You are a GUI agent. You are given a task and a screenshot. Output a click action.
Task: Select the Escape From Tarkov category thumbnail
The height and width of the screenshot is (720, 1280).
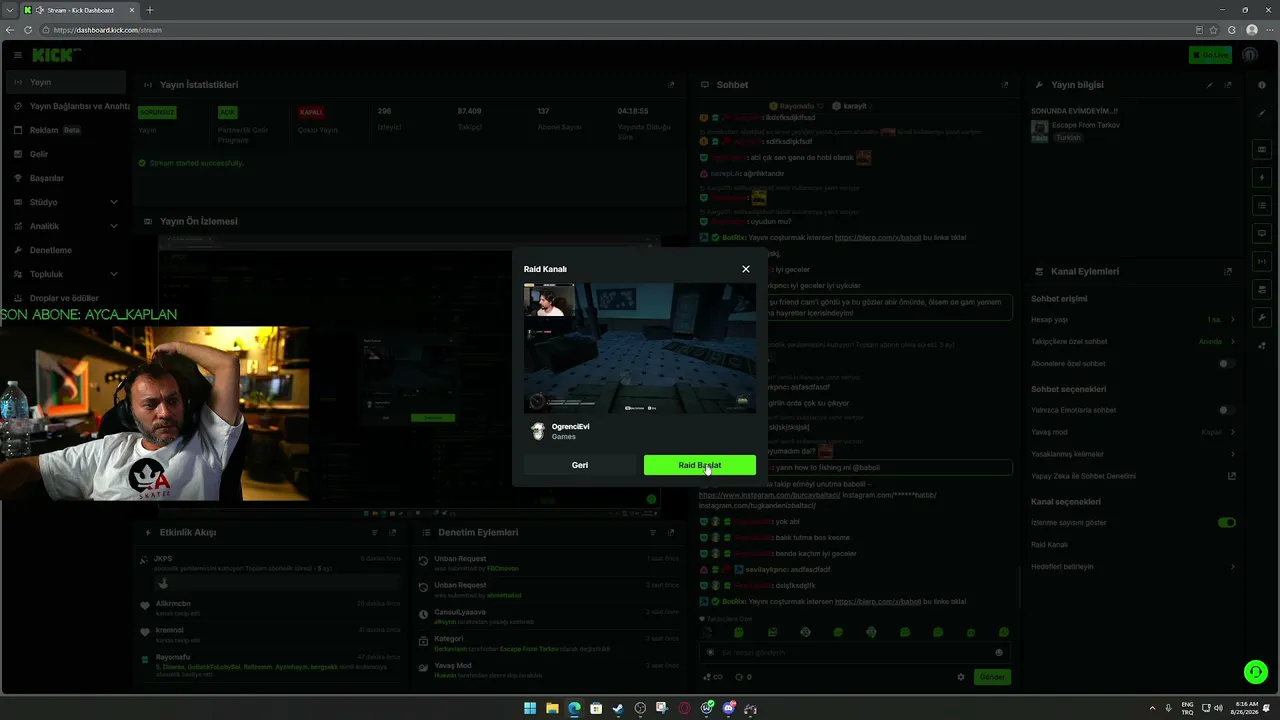(1039, 130)
